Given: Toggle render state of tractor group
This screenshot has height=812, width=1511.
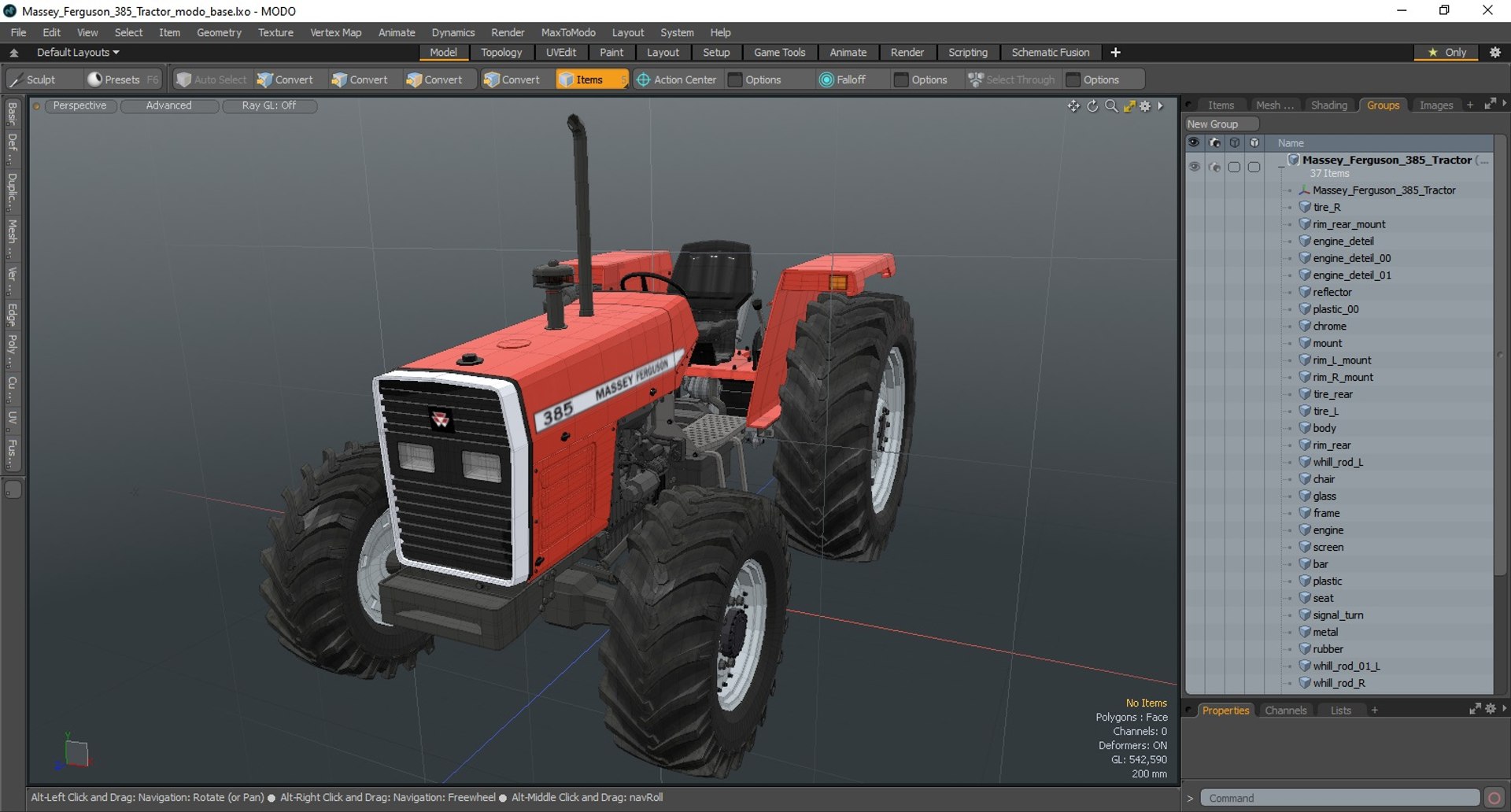Looking at the screenshot, I should 1214,167.
